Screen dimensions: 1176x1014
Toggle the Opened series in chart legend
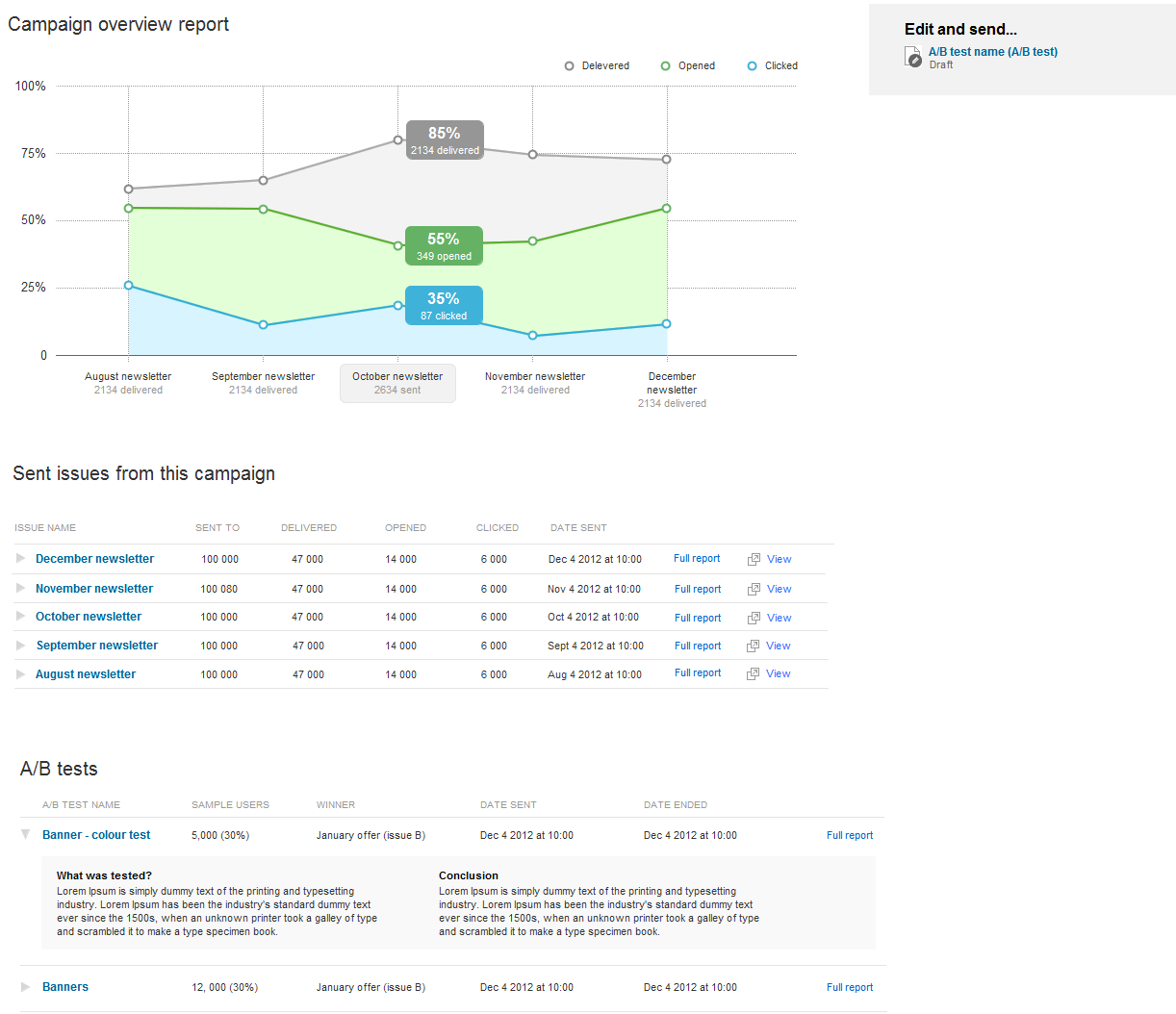tap(688, 66)
